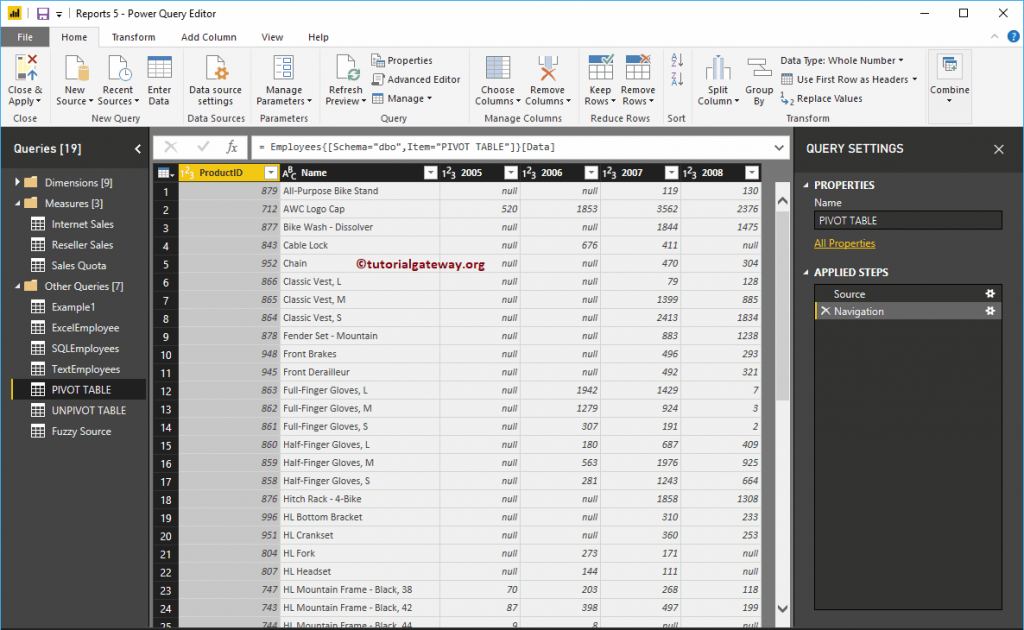The image size is (1024, 630).
Task: Click the Close & Apply icon
Action: point(25,68)
